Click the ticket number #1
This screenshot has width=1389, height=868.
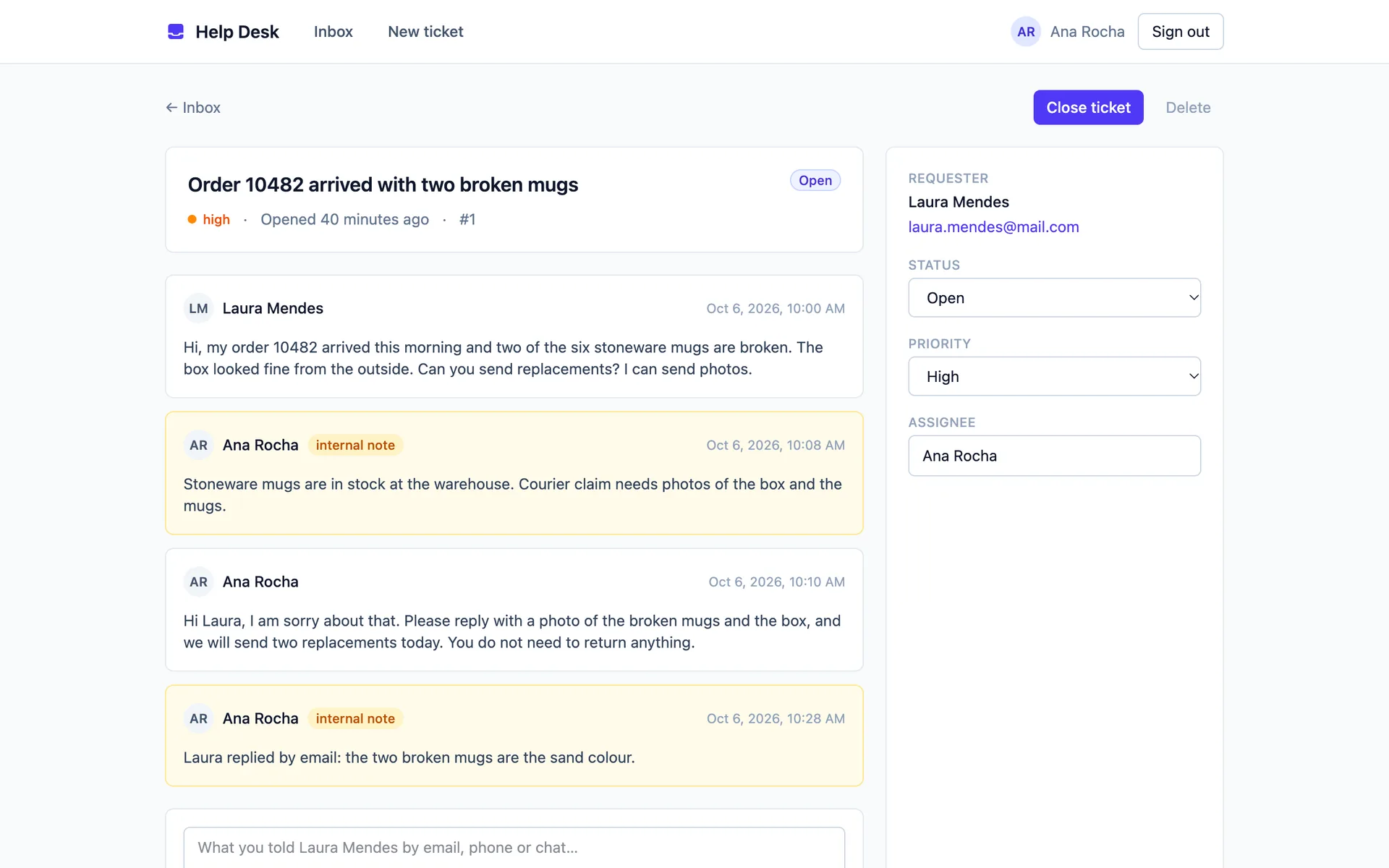coord(467,219)
